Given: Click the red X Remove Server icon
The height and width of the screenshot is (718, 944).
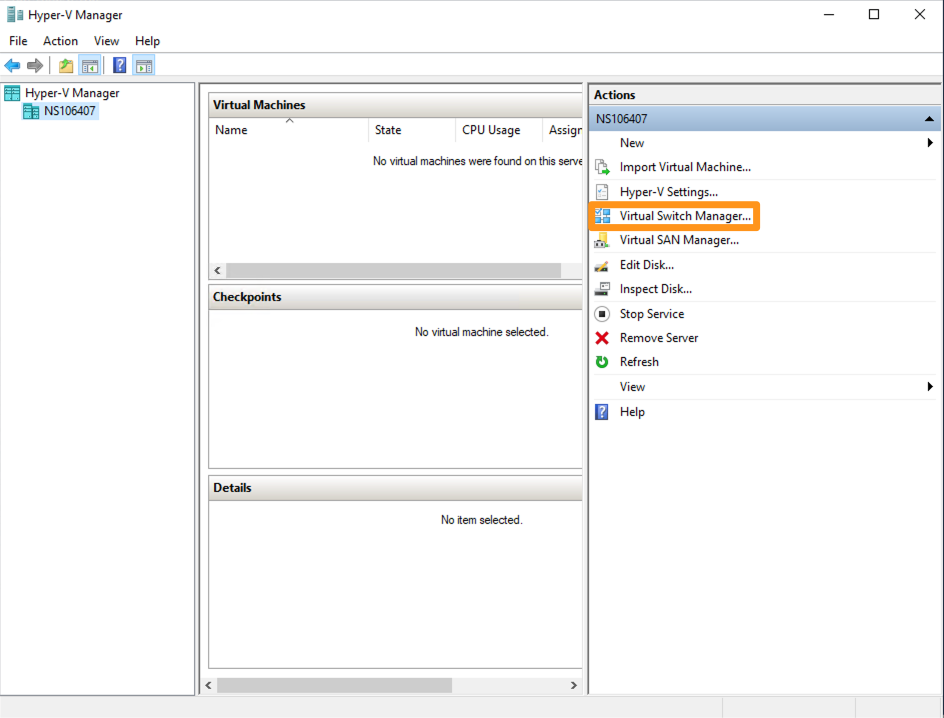Looking at the screenshot, I should (x=602, y=338).
